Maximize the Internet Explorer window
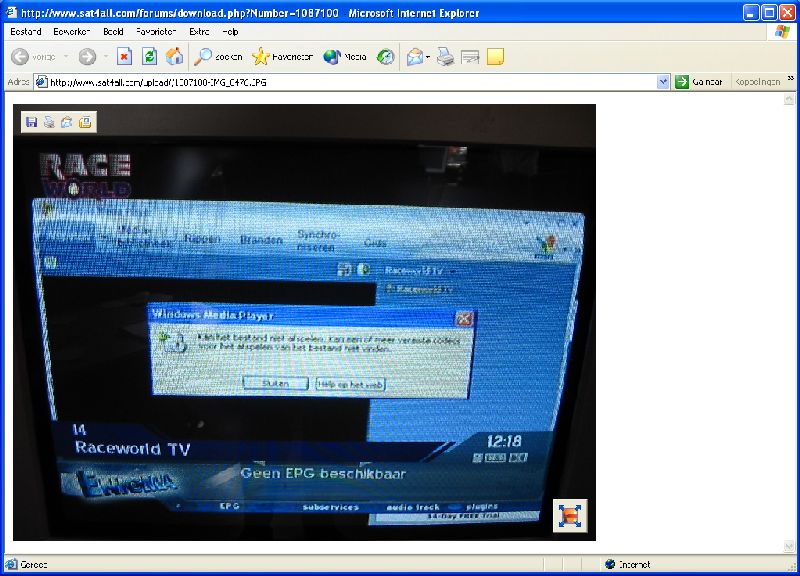Image resolution: width=800 pixels, height=576 pixels. [x=769, y=12]
